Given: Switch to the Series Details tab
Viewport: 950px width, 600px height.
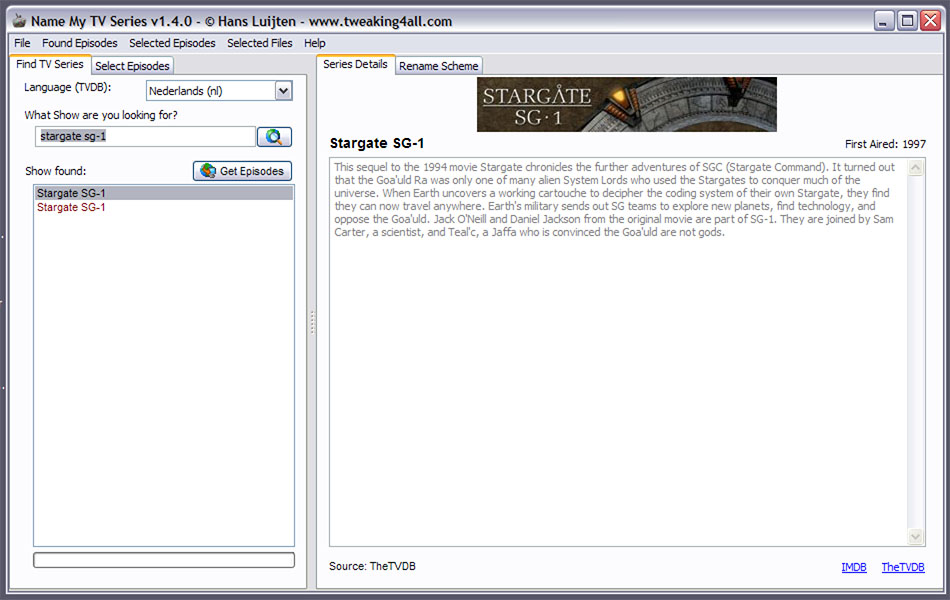Looking at the screenshot, I should point(355,64).
